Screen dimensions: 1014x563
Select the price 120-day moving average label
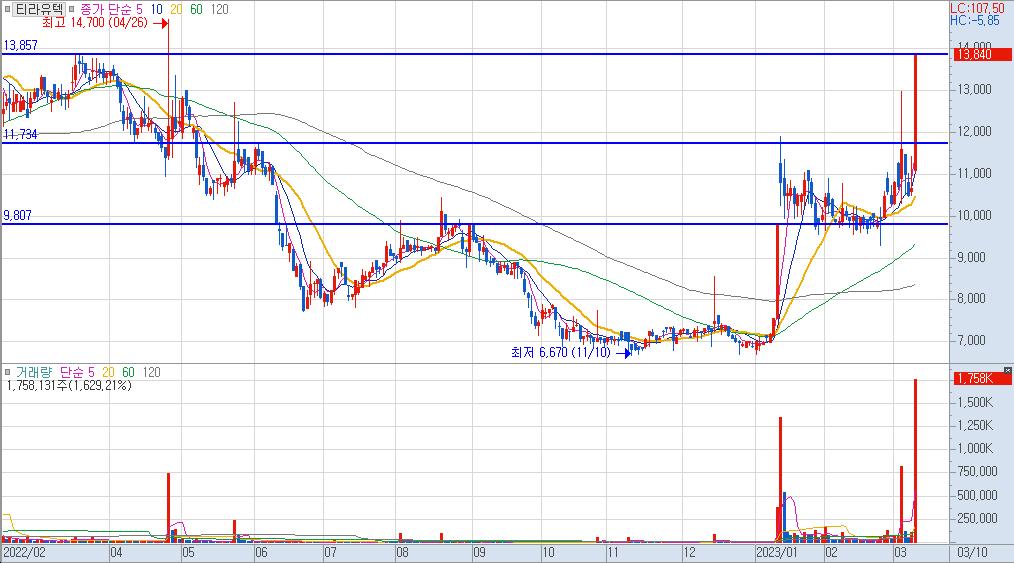[219, 9]
